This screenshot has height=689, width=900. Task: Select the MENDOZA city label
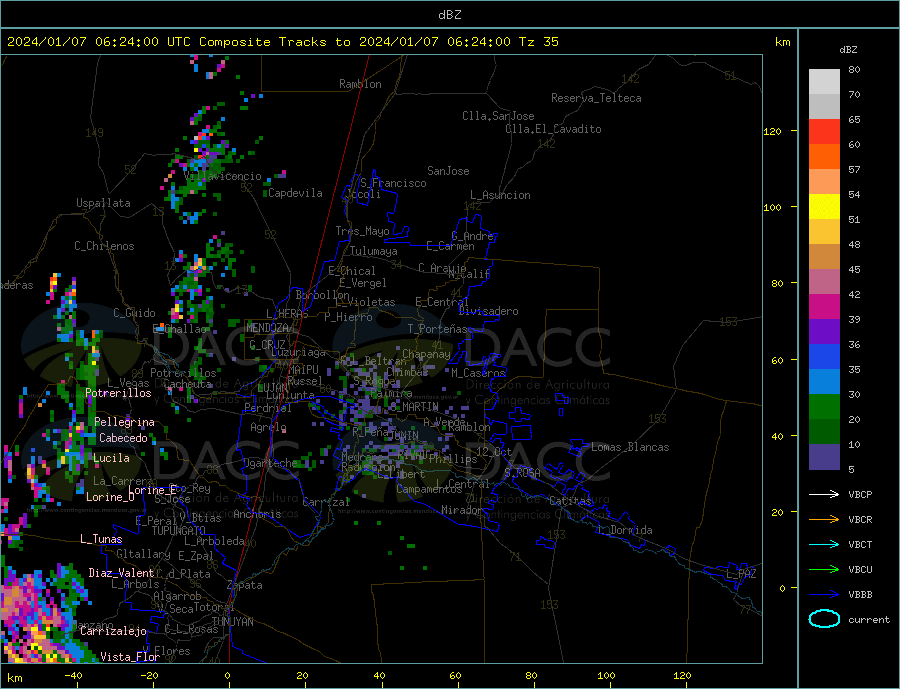click(269, 328)
